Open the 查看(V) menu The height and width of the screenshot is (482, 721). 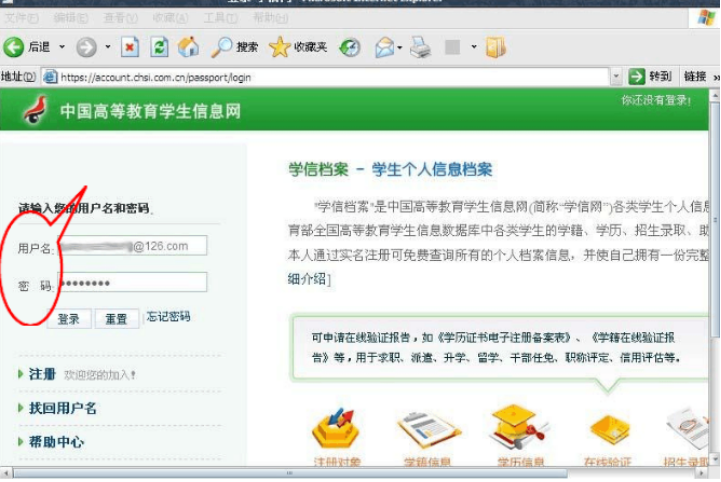pyautogui.click(x=120, y=18)
